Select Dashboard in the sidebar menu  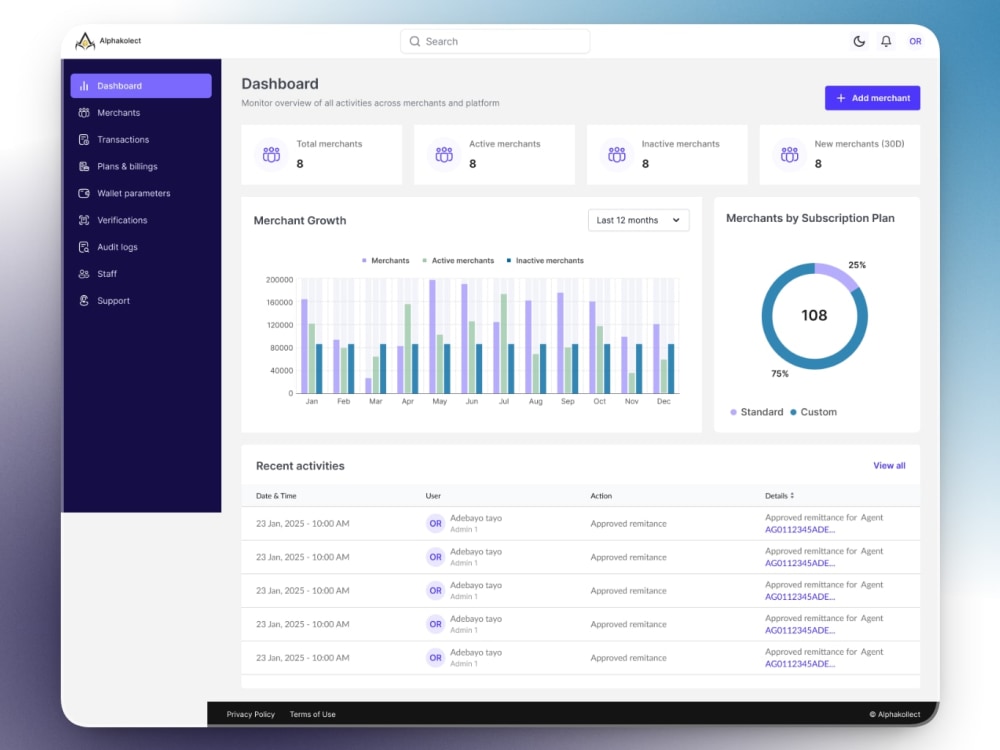(x=141, y=85)
